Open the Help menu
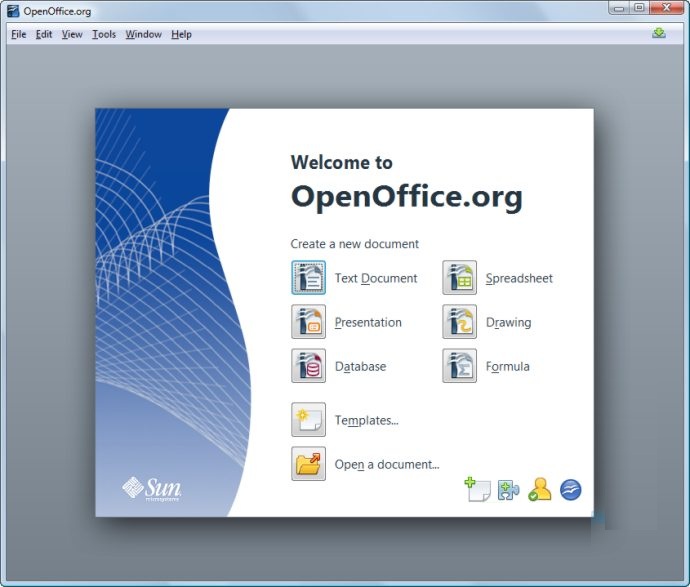Screen dimensions: 690x587 coord(181,34)
